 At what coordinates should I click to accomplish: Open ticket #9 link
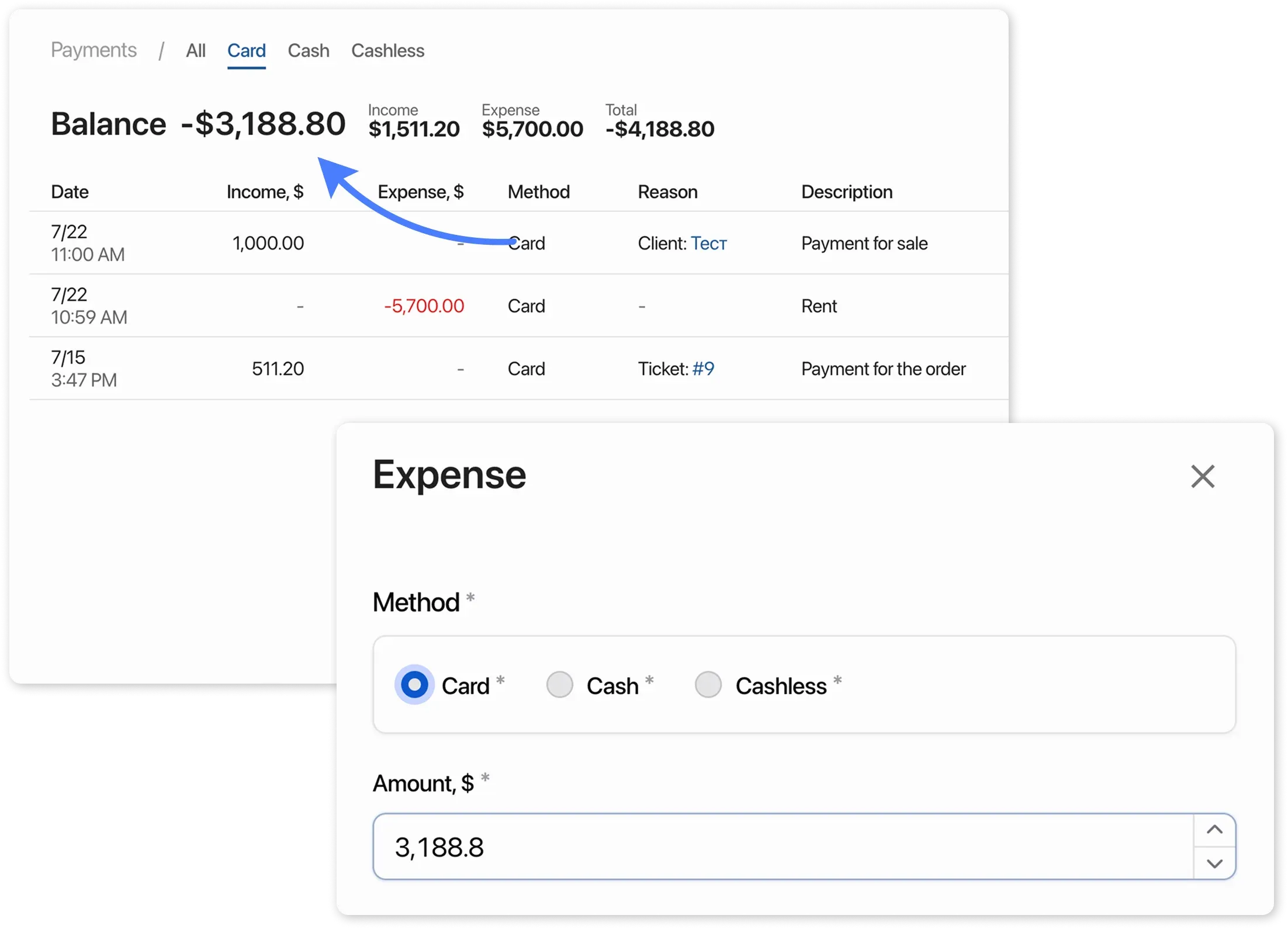(x=702, y=369)
